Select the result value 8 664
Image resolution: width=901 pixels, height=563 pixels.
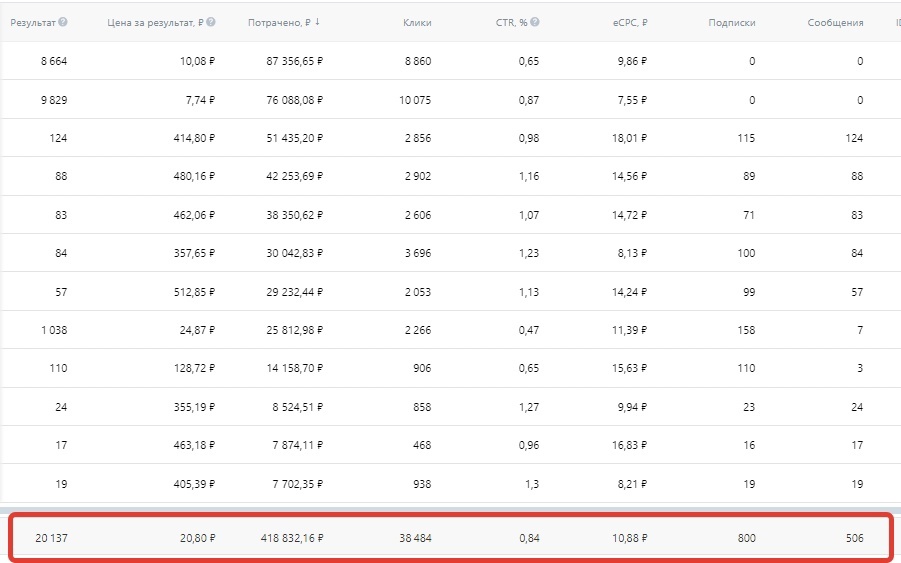tap(54, 61)
